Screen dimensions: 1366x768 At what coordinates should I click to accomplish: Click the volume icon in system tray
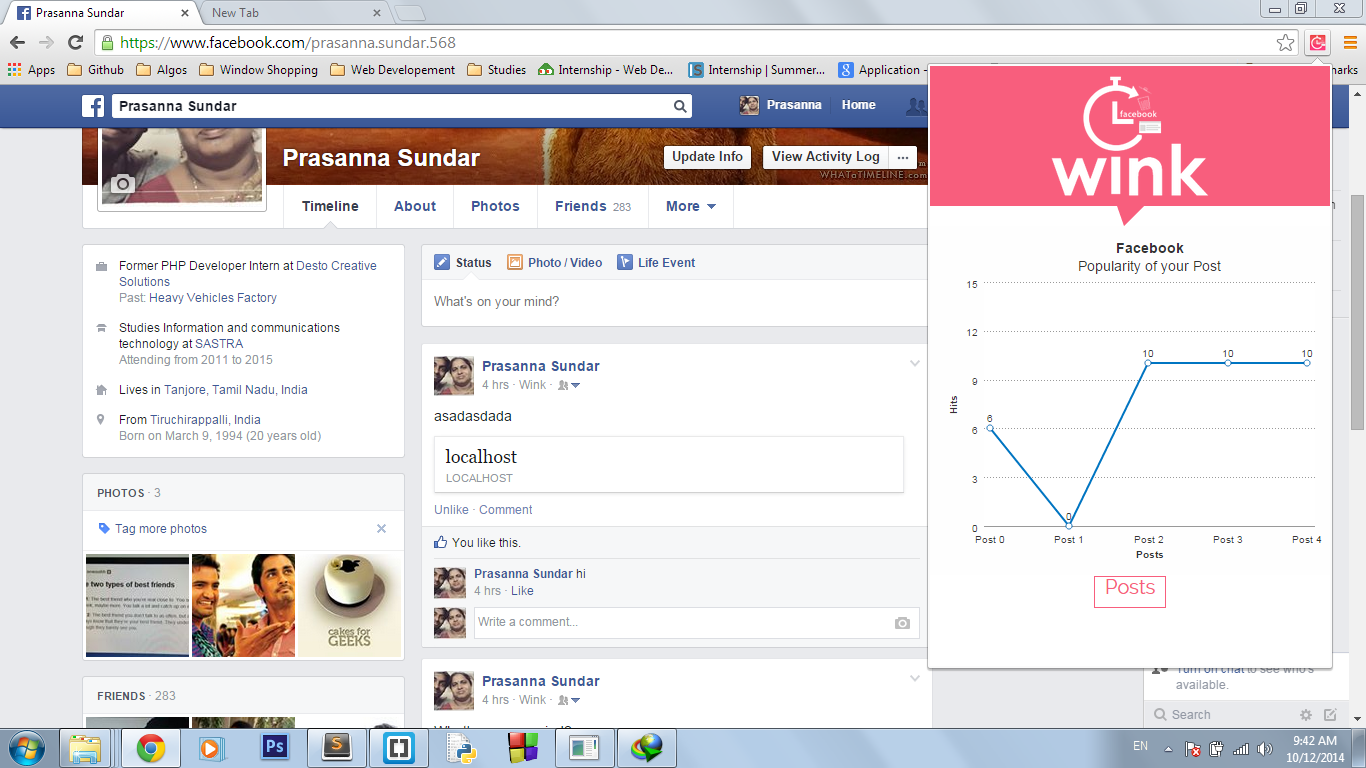1264,748
